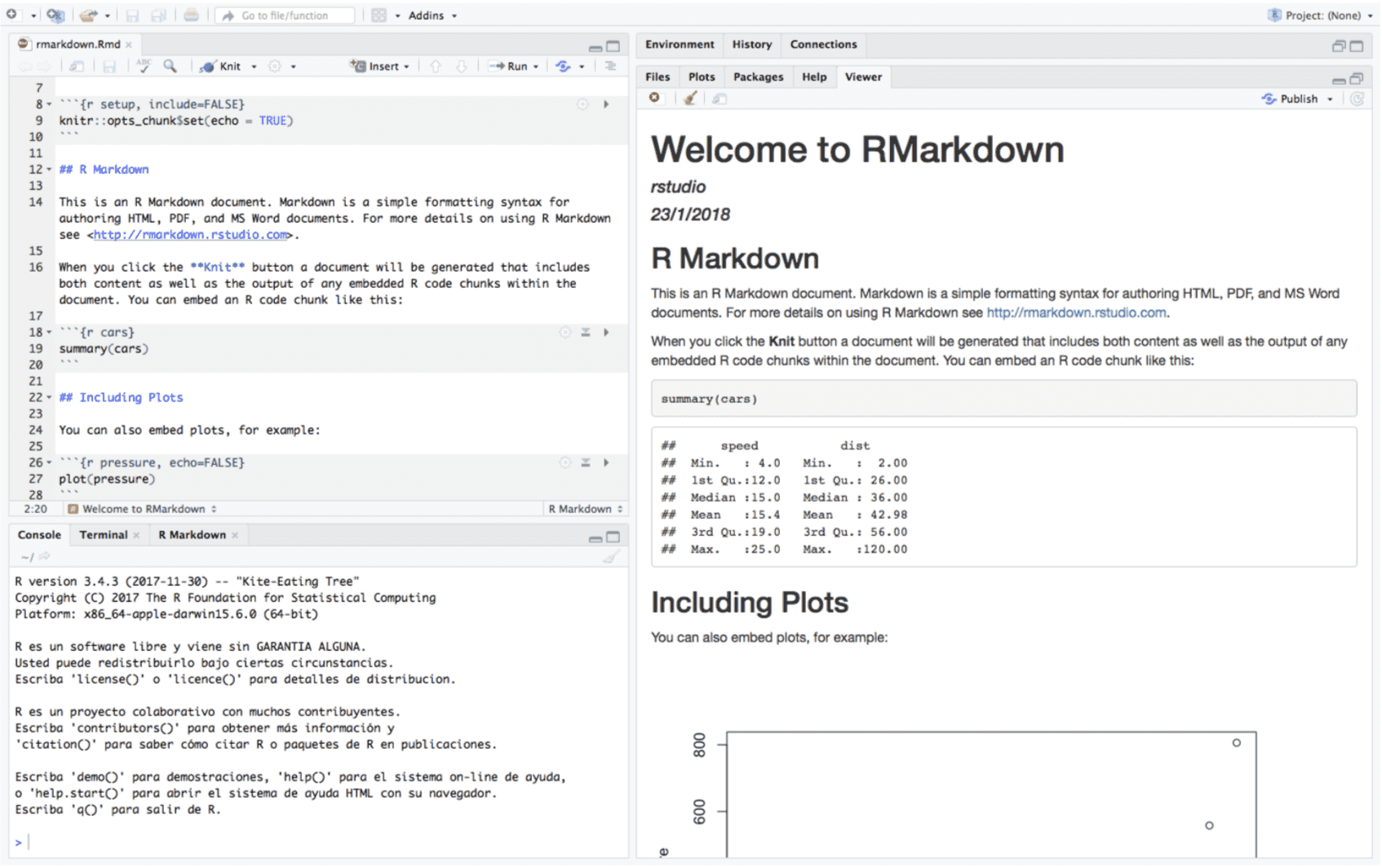The height and width of the screenshot is (868, 1382).
Task: Open the recent files dropdown arrow
Action: 107,15
